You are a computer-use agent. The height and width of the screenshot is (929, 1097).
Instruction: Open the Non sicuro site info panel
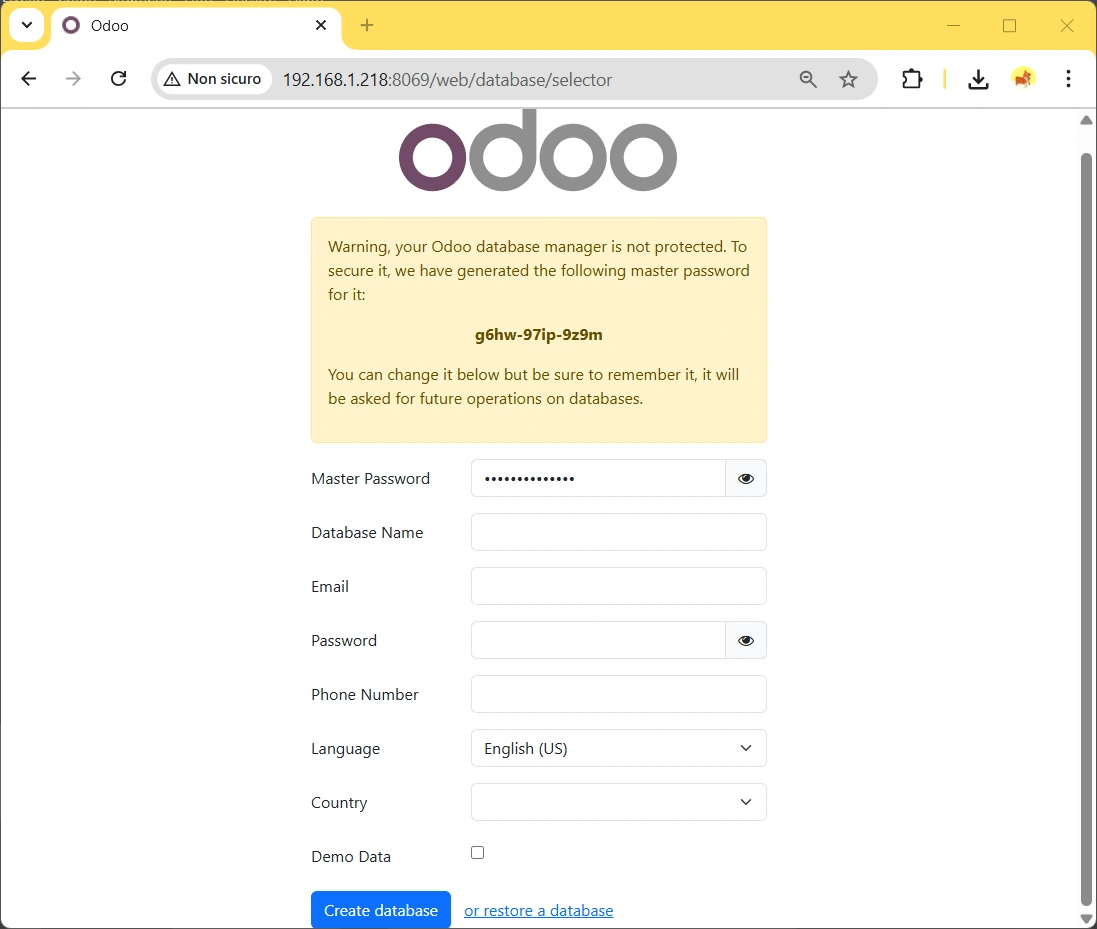(213, 78)
